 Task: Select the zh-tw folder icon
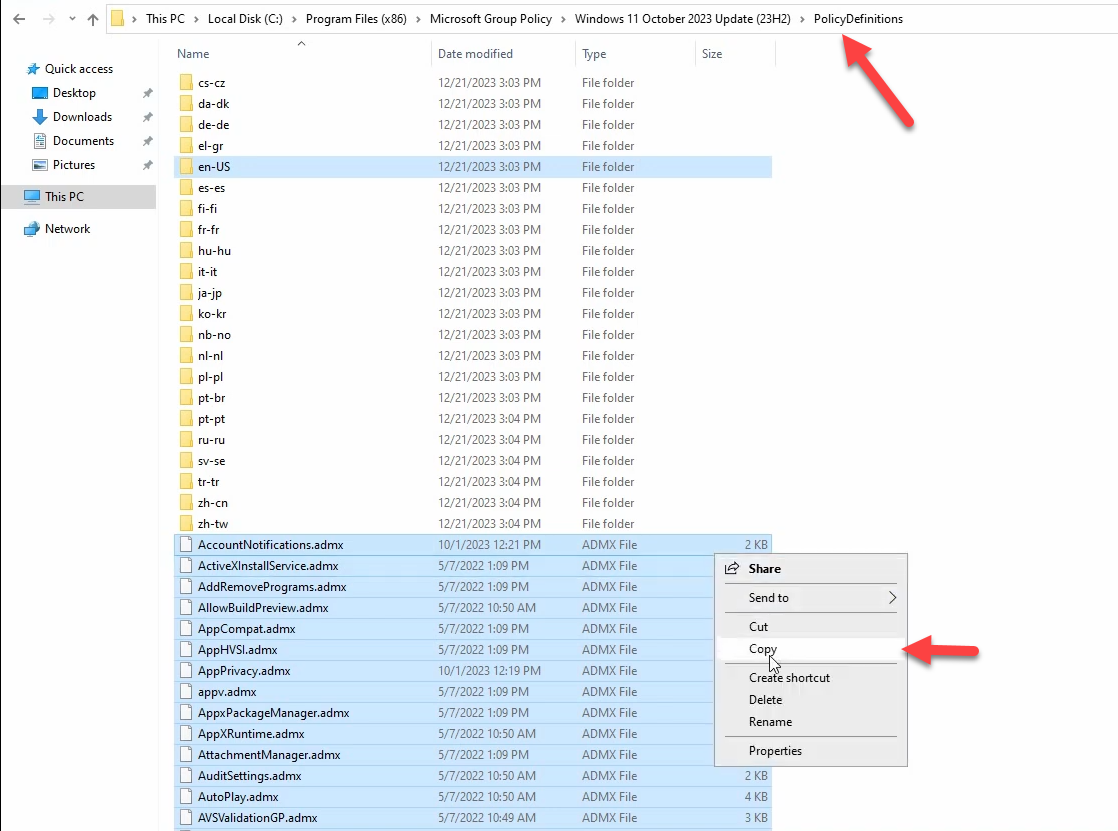coord(186,524)
